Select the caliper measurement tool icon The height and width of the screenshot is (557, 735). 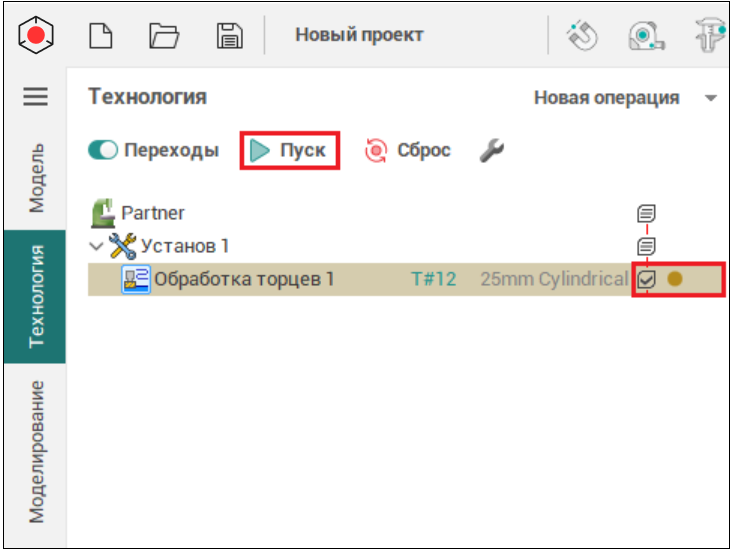[x=709, y=36]
